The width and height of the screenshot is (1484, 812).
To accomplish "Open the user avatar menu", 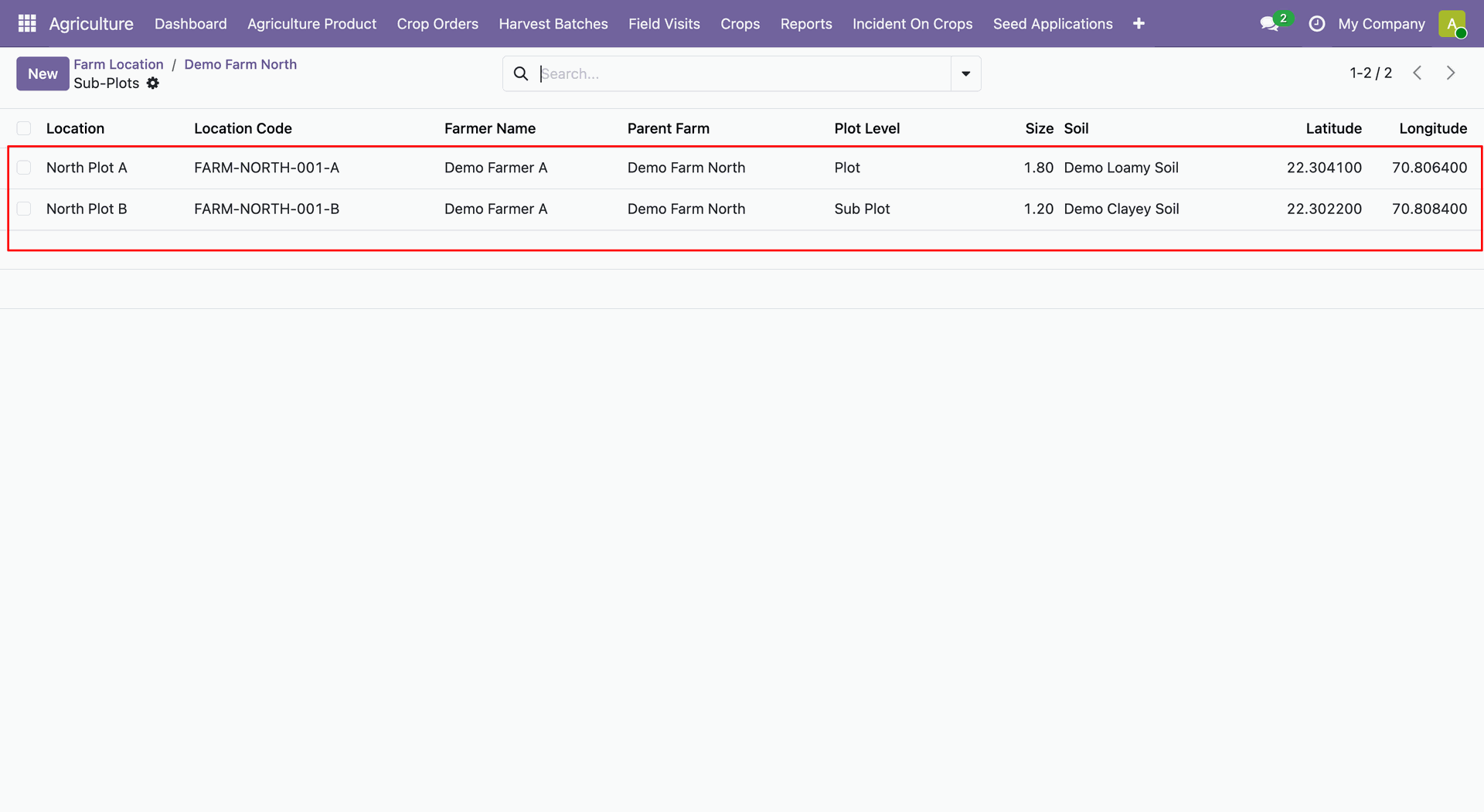I will pyautogui.click(x=1452, y=24).
